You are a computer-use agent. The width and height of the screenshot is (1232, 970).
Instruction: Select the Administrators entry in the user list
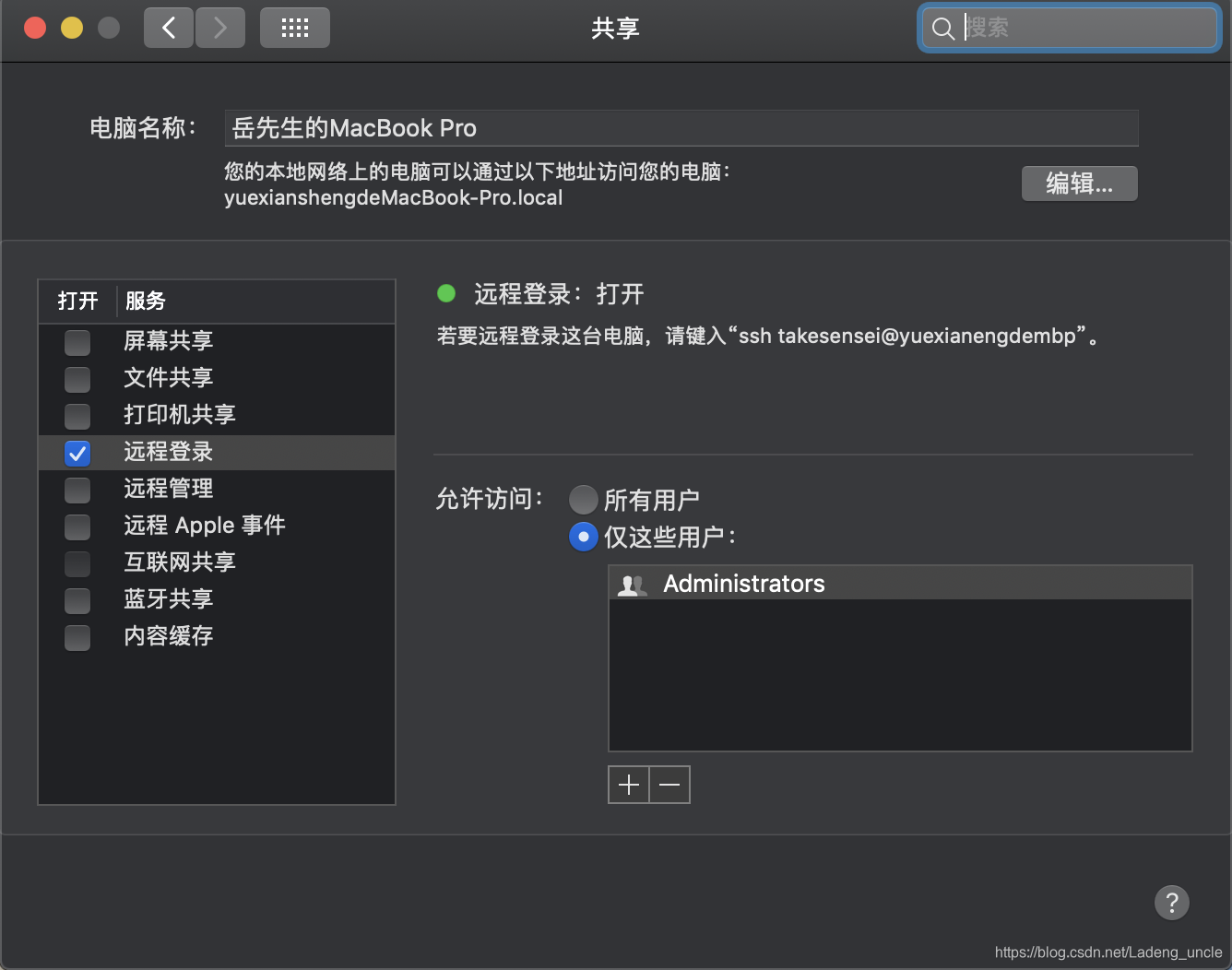(x=900, y=584)
